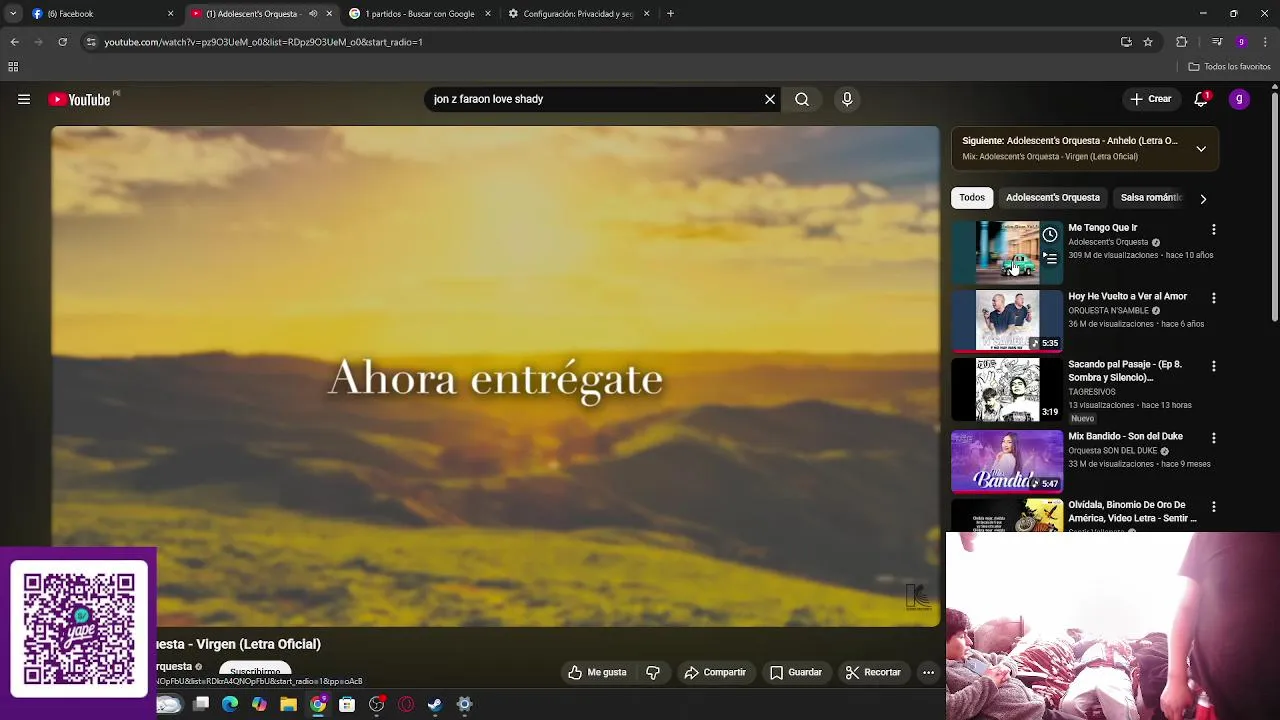Clip the video with Recortar
The height and width of the screenshot is (720, 1280).
873,673
